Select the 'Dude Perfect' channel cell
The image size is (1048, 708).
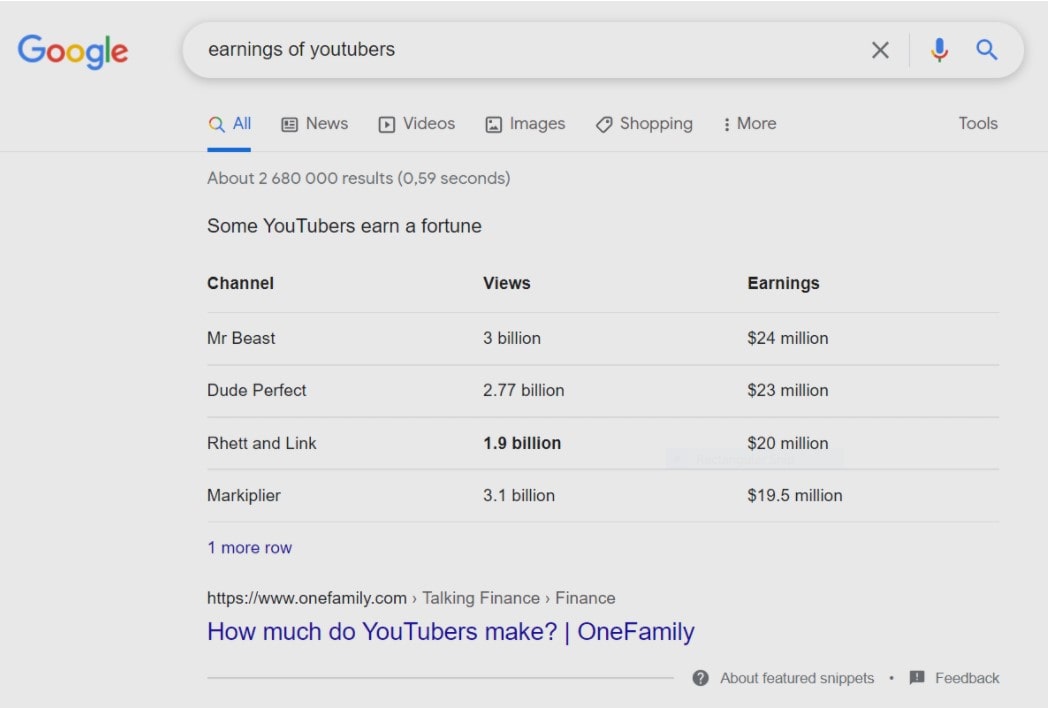pyautogui.click(x=257, y=390)
